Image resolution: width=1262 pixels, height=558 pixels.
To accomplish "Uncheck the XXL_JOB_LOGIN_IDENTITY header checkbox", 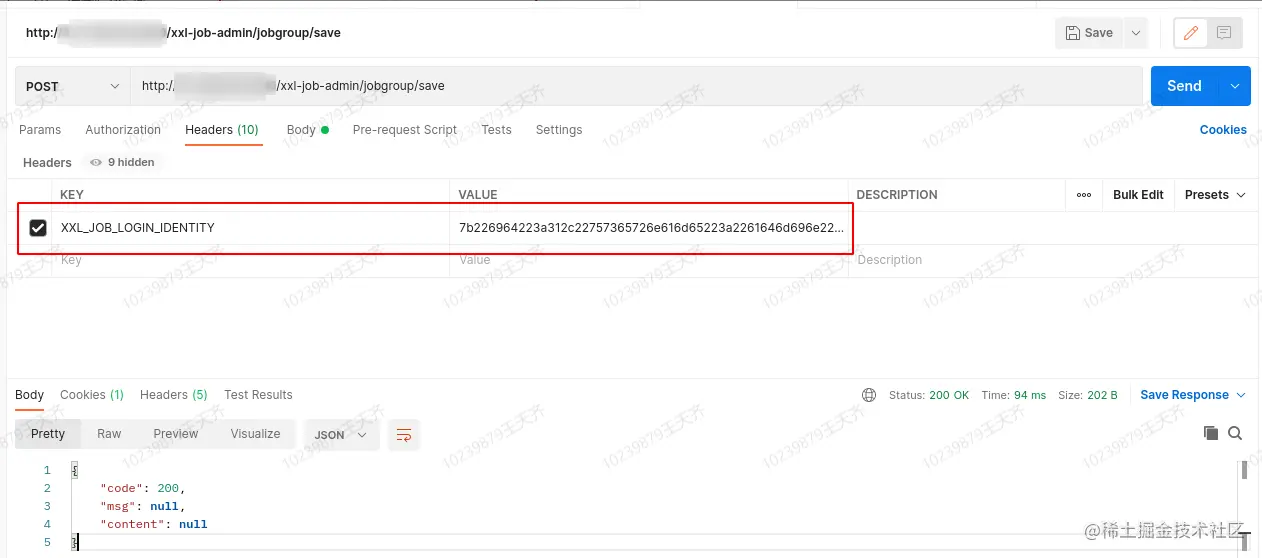I will [38, 228].
